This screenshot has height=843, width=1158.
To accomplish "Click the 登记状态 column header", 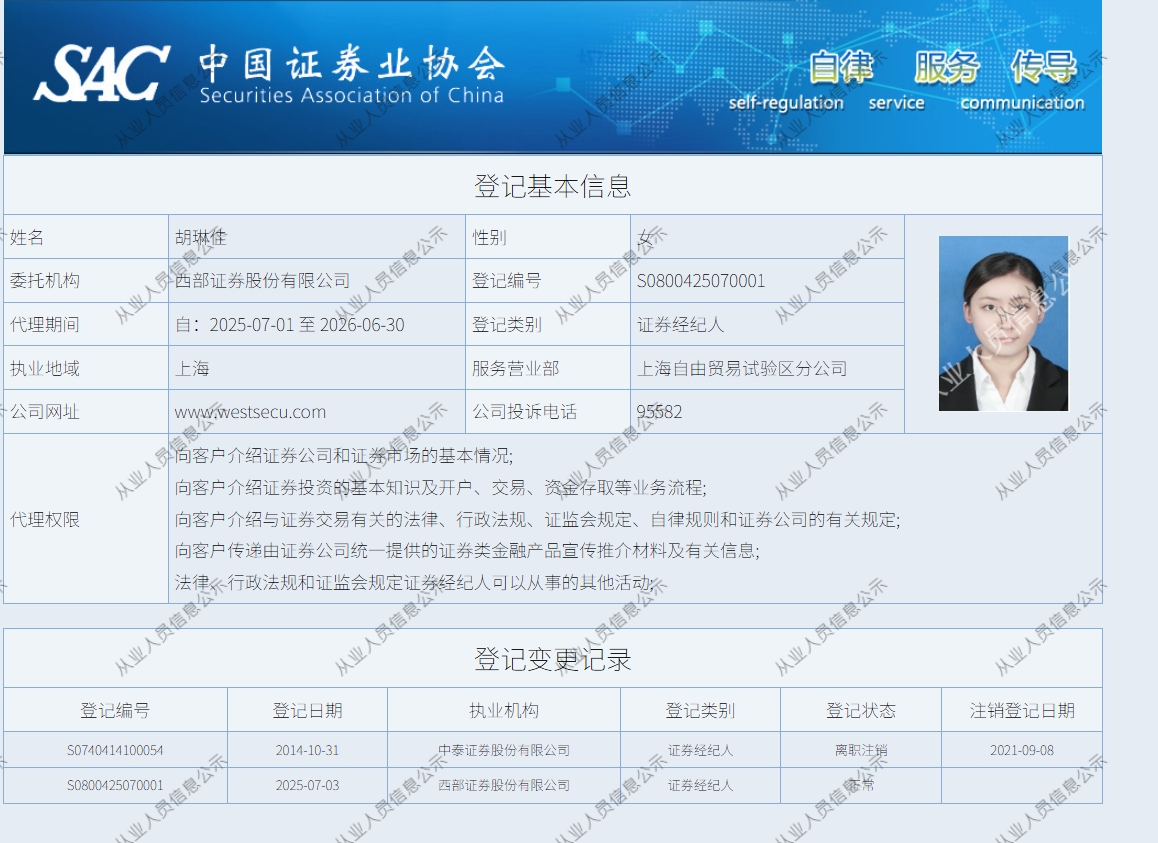I will click(860, 711).
